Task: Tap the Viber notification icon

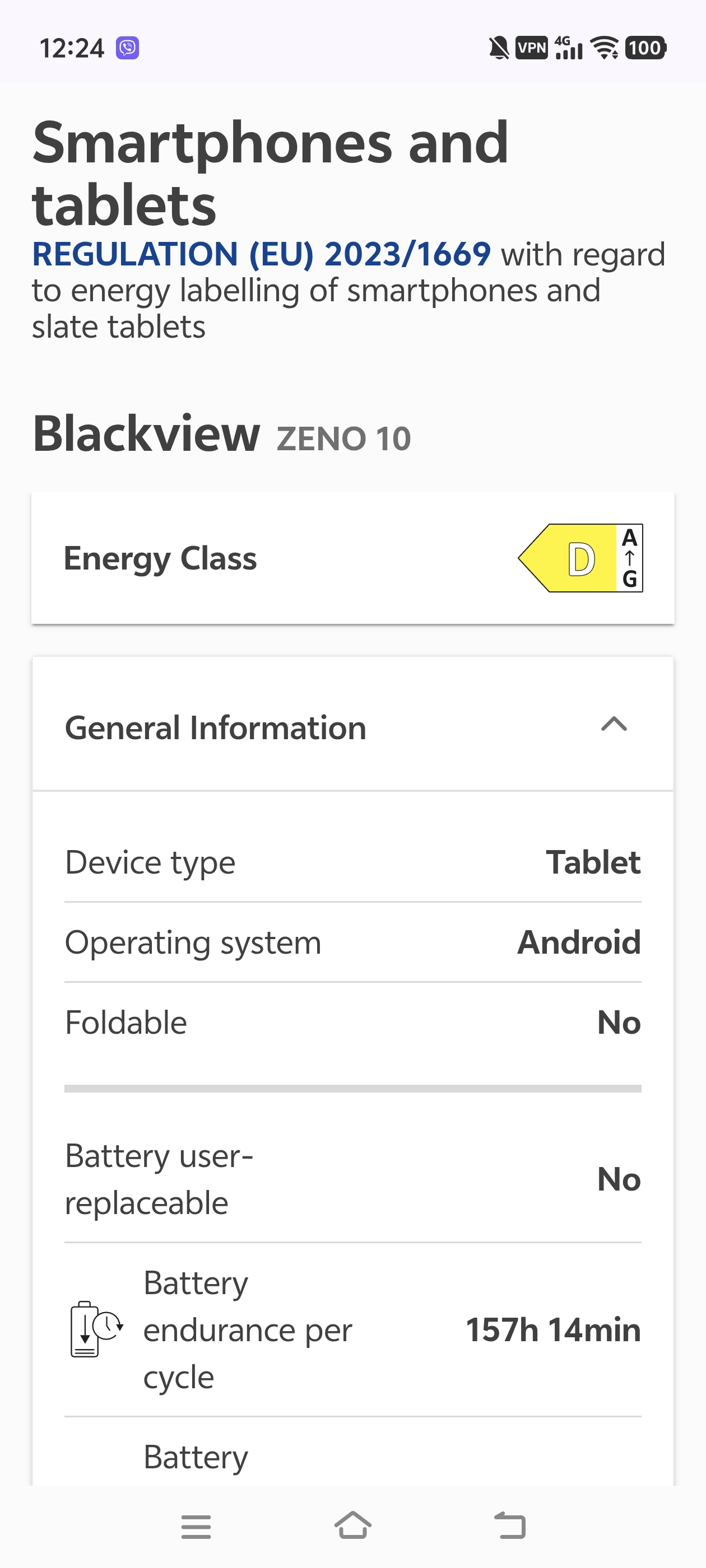Action: pos(127,48)
